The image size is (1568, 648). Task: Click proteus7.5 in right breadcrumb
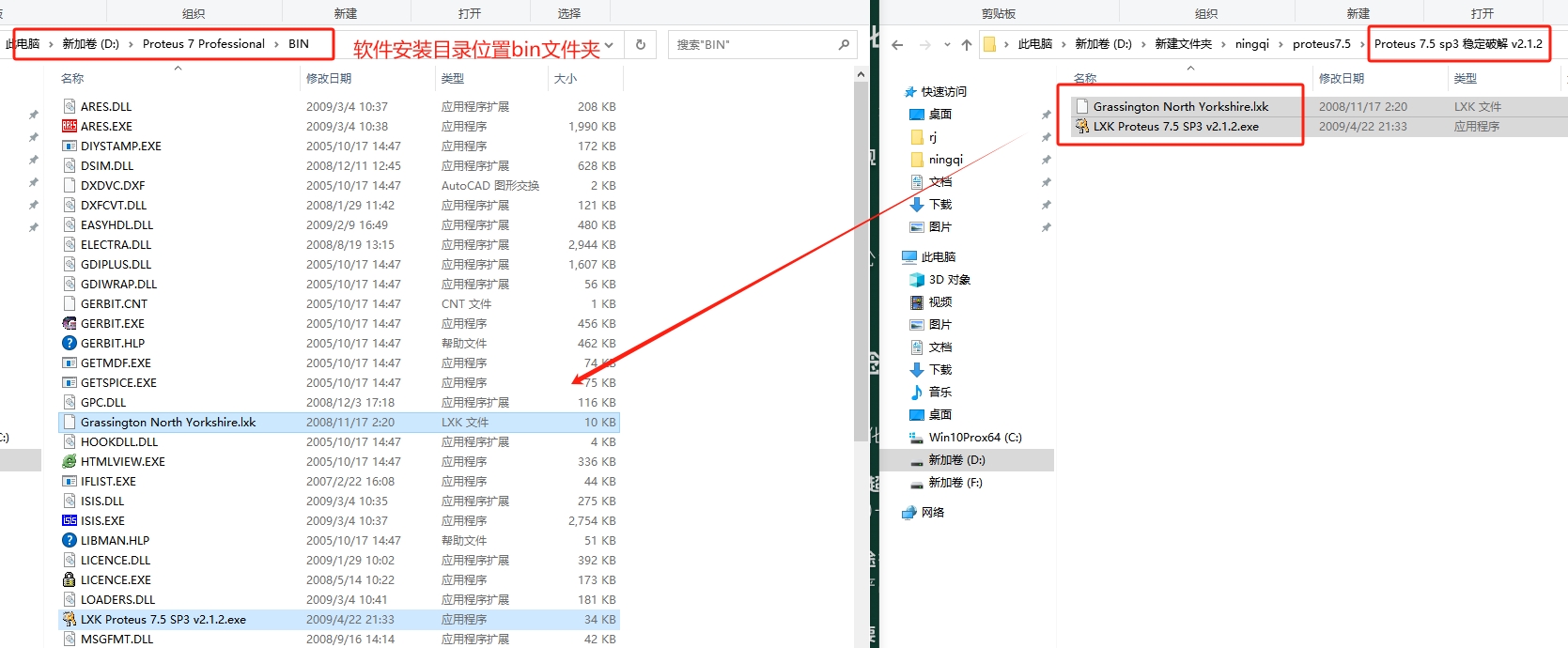coord(1322,44)
